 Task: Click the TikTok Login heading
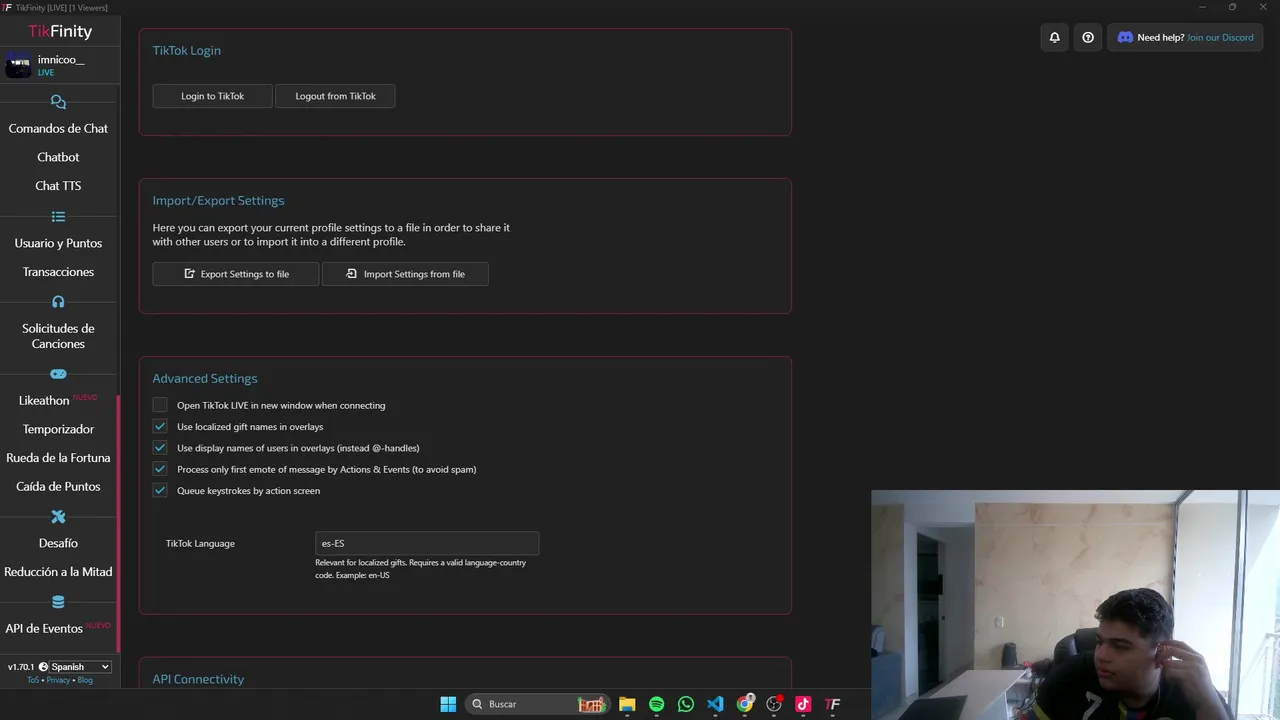coord(187,50)
